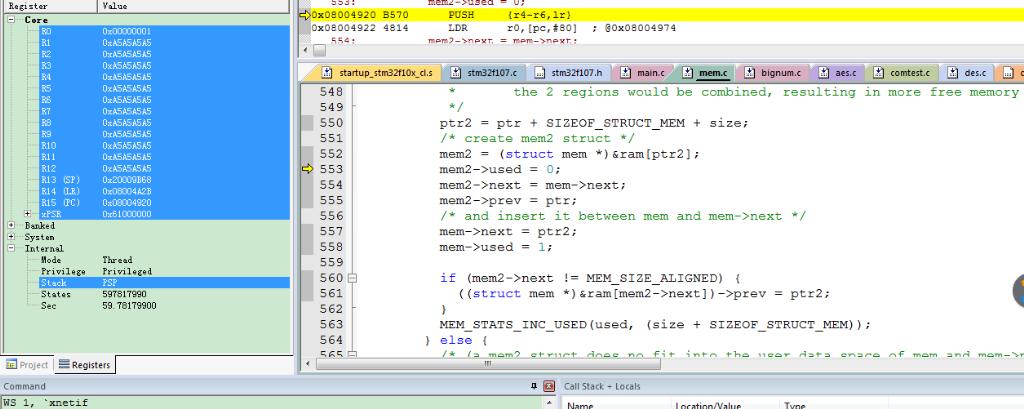The image size is (1024, 409).
Task: Click the file icon on stm32f107.h tab
Action: (x=539, y=73)
